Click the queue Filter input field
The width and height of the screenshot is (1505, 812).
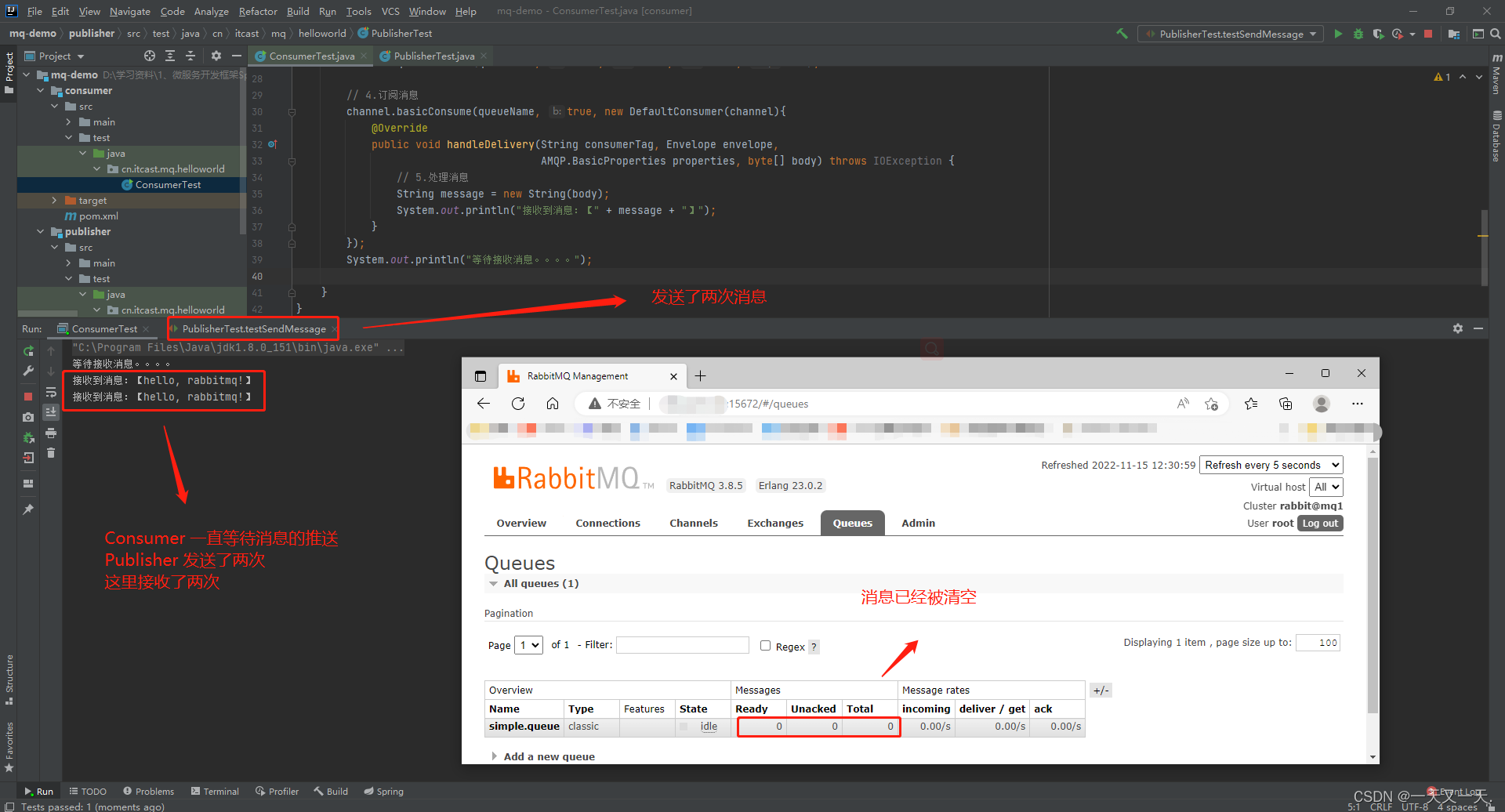(x=682, y=644)
